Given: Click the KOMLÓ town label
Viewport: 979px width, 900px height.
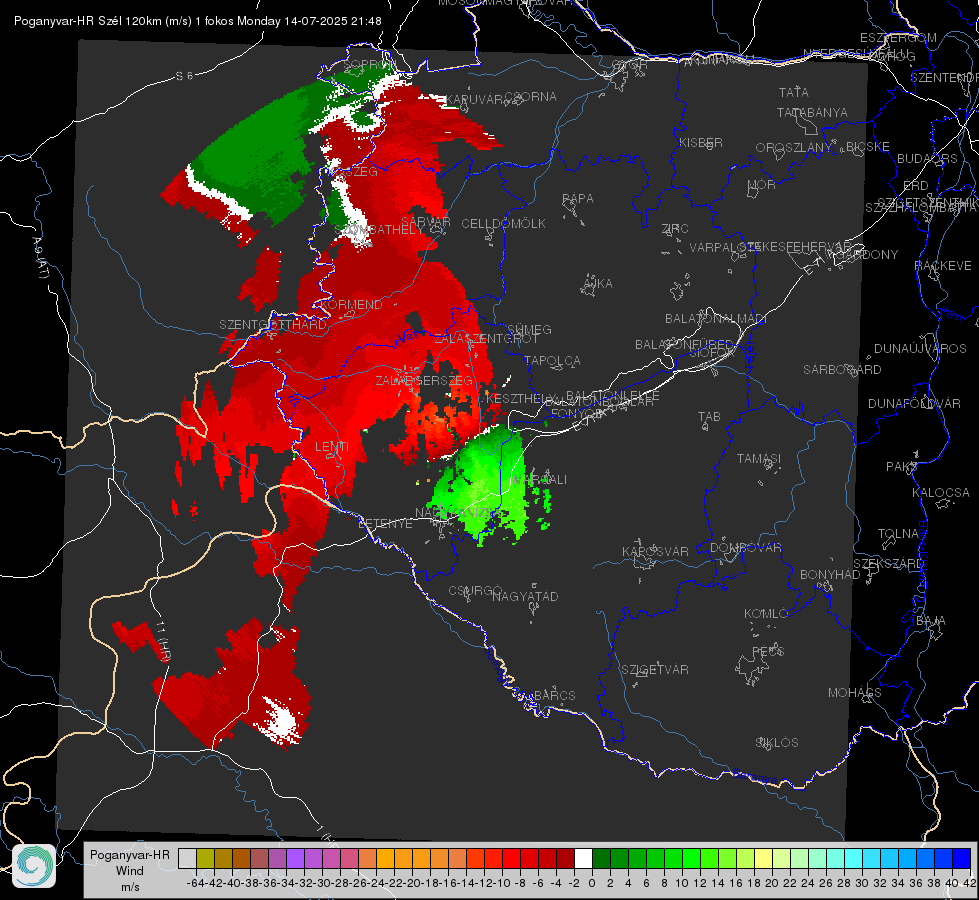Looking at the screenshot, I should (766, 614).
